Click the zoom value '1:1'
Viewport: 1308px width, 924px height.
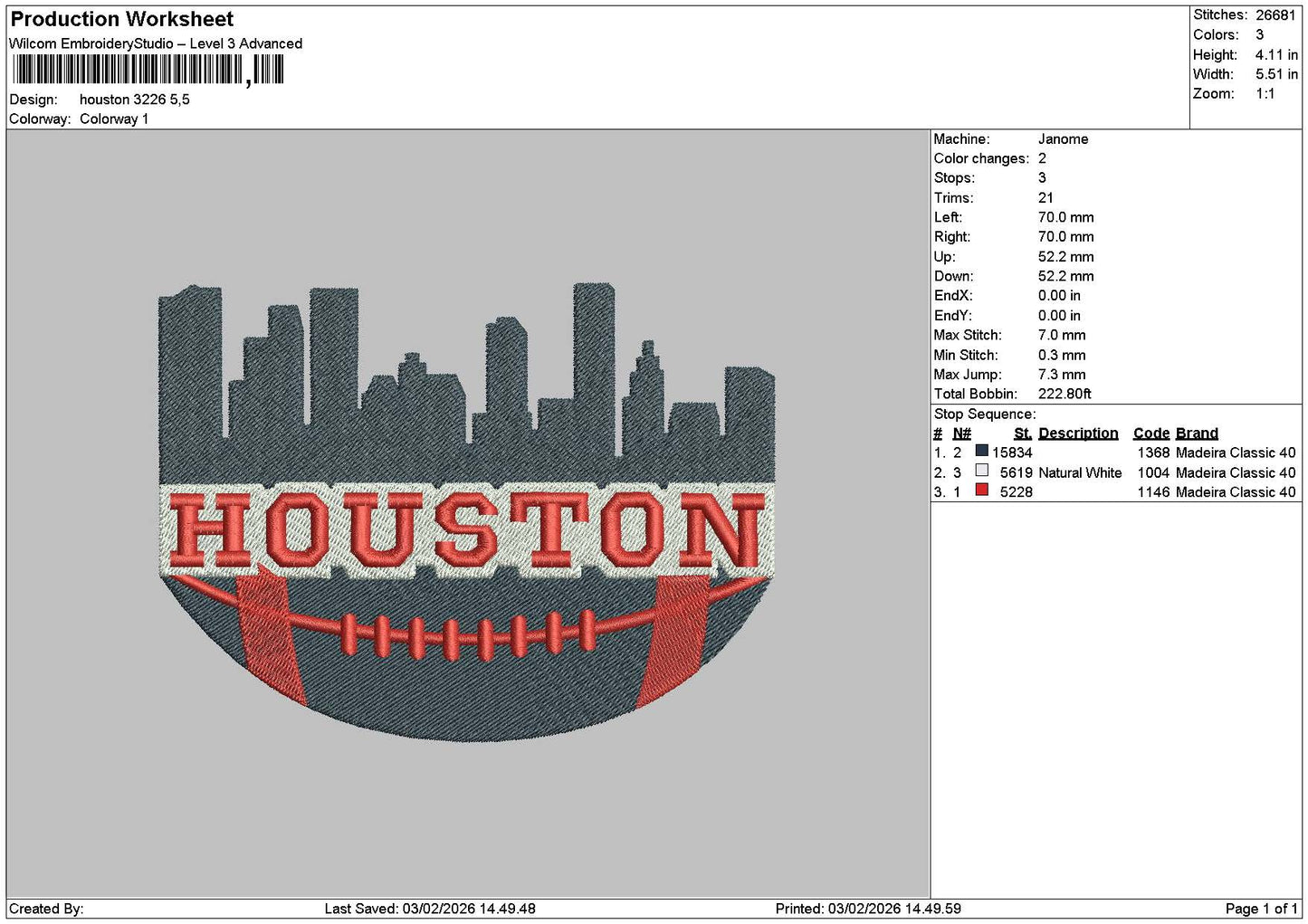point(1265,94)
